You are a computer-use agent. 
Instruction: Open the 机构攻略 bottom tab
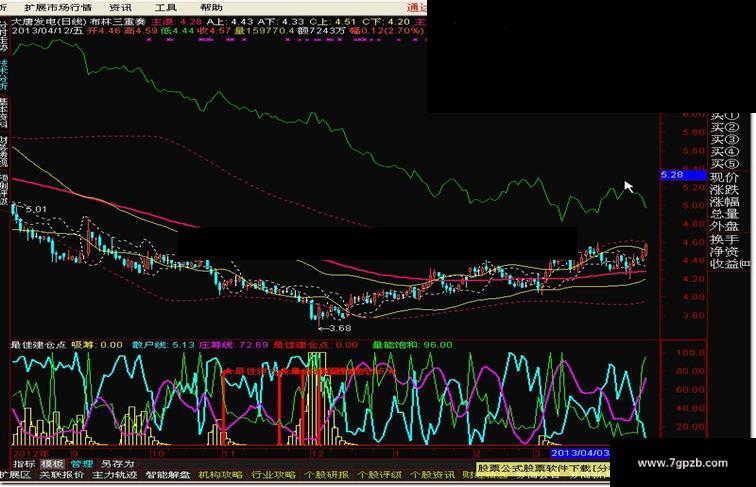pyautogui.click(x=221, y=475)
